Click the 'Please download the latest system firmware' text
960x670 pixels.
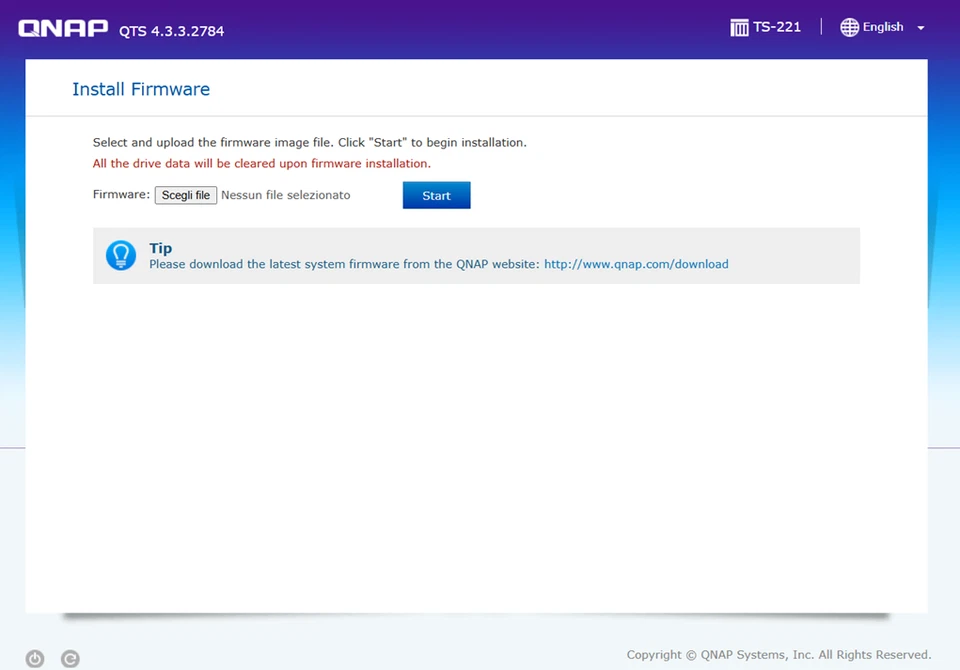tap(344, 264)
